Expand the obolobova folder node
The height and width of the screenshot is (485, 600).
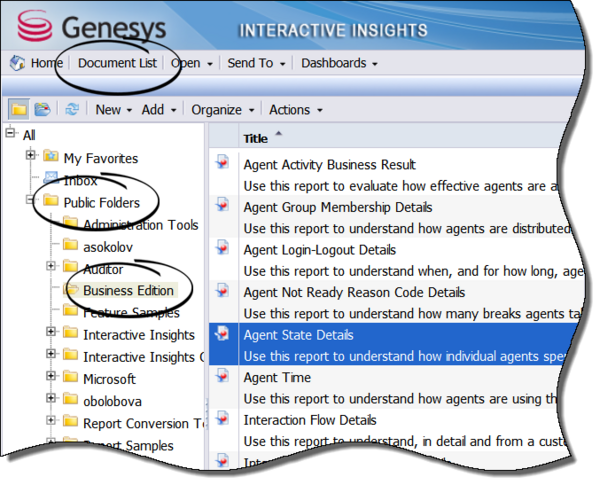(51, 398)
